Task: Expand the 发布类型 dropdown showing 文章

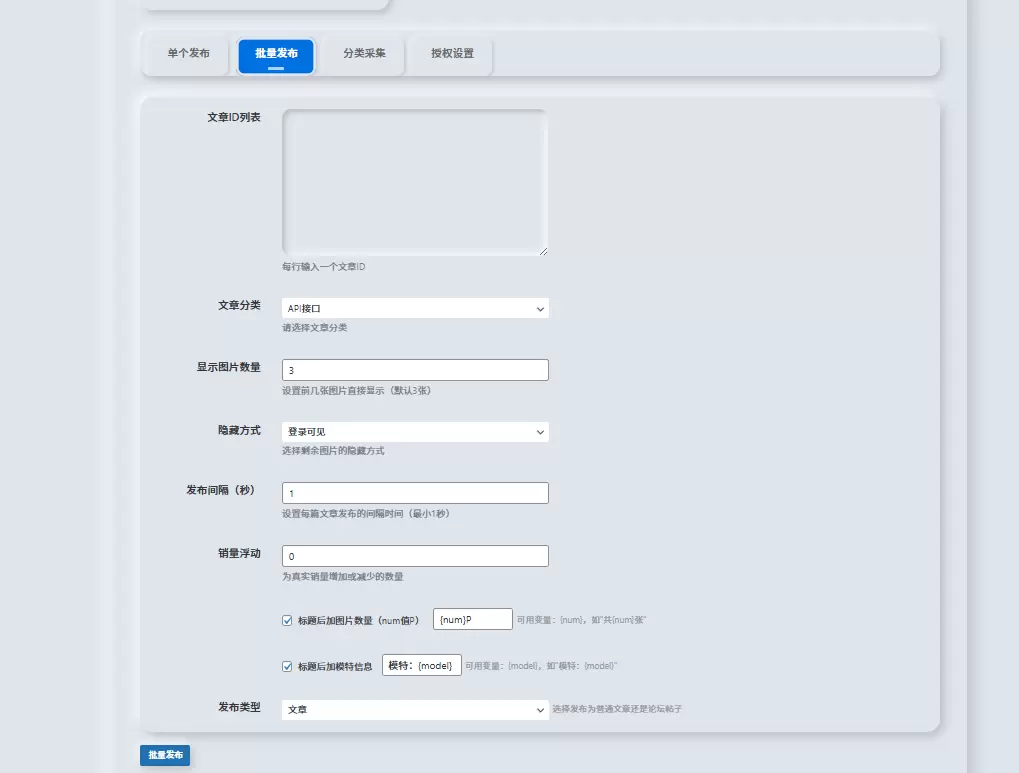Action: [x=415, y=709]
